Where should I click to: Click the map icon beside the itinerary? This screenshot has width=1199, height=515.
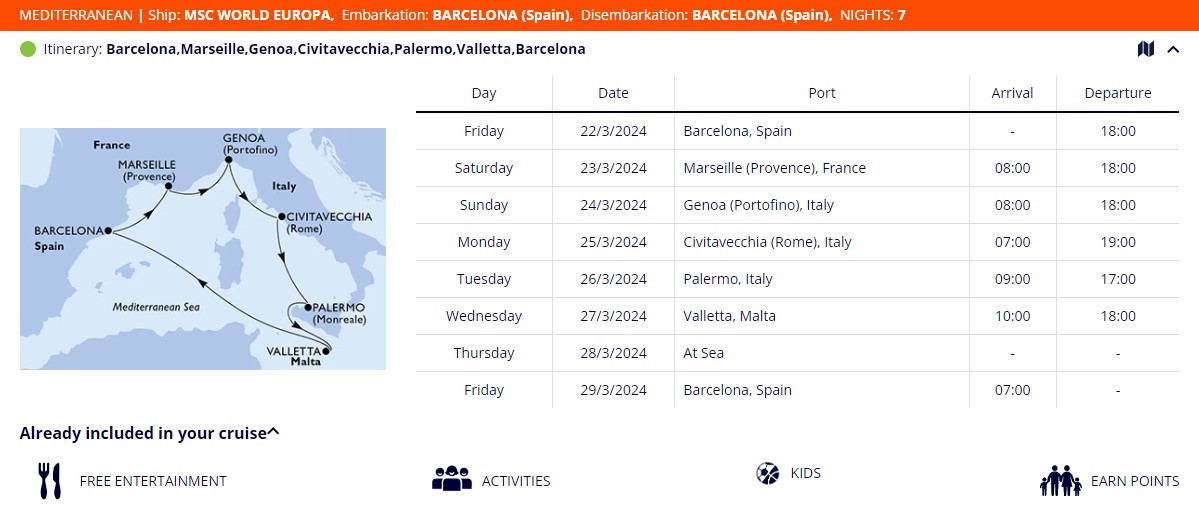(x=1146, y=49)
